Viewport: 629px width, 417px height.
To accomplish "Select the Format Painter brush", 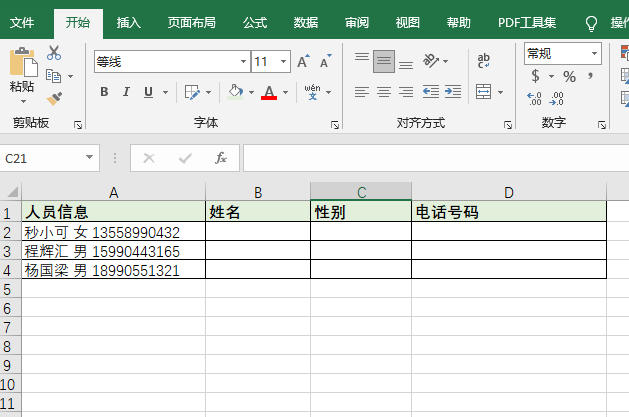I will 54,98.
